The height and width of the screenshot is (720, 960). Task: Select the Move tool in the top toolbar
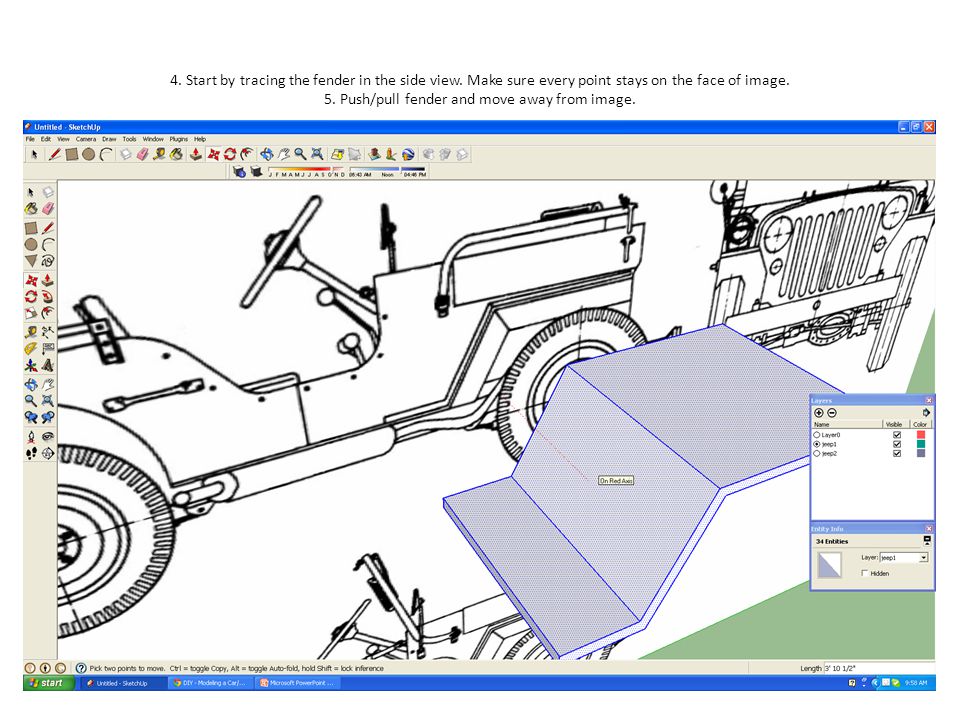213,154
